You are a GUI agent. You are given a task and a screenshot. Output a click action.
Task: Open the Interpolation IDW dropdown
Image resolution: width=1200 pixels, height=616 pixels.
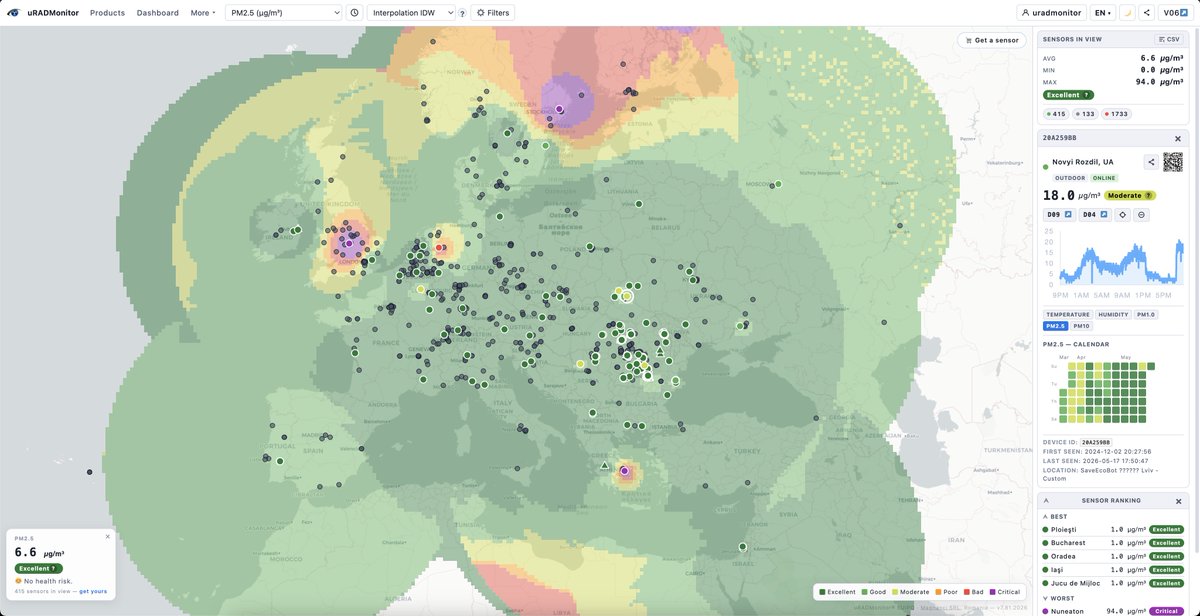point(410,13)
